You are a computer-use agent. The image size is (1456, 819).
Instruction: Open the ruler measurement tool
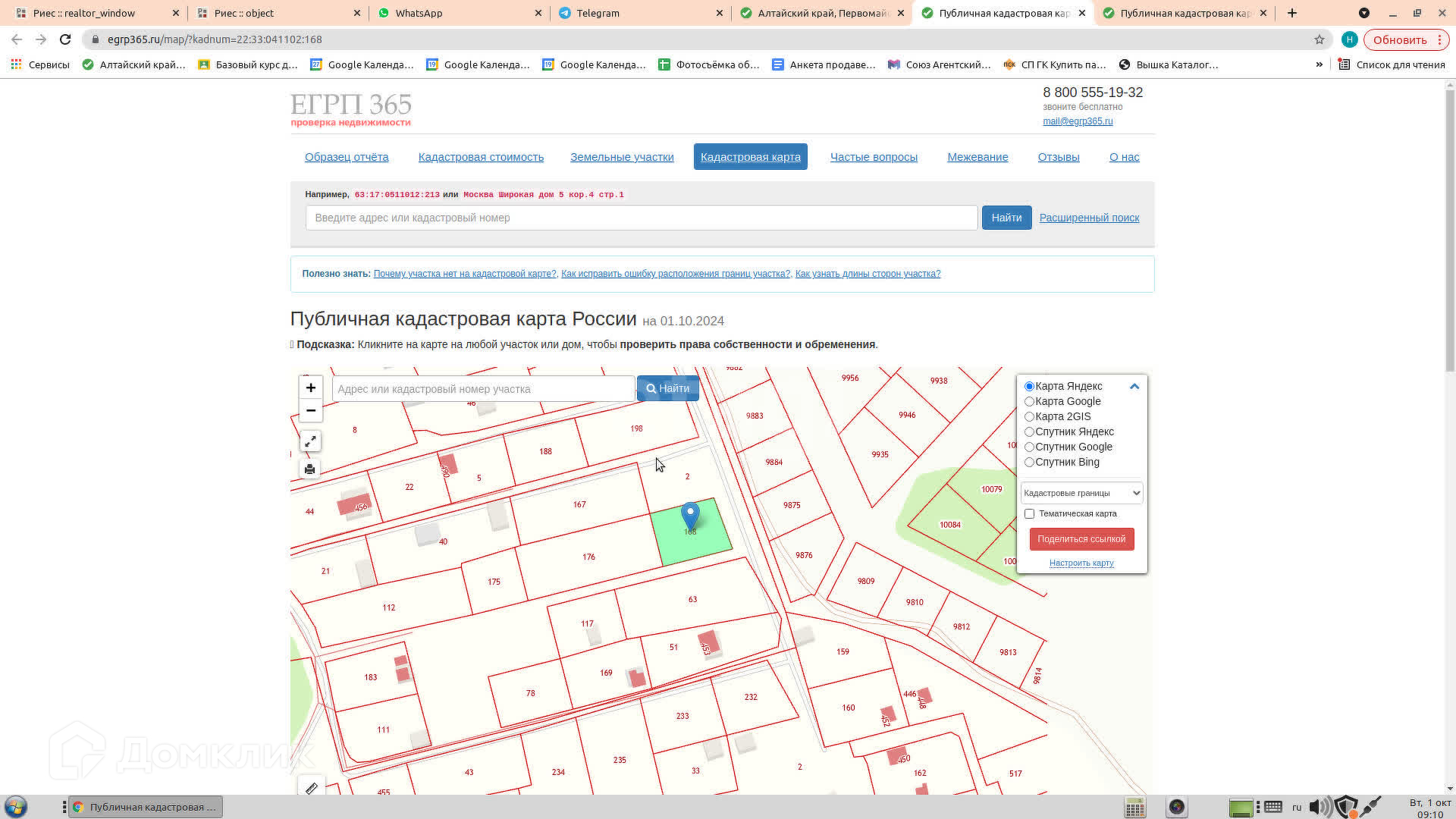click(311, 789)
